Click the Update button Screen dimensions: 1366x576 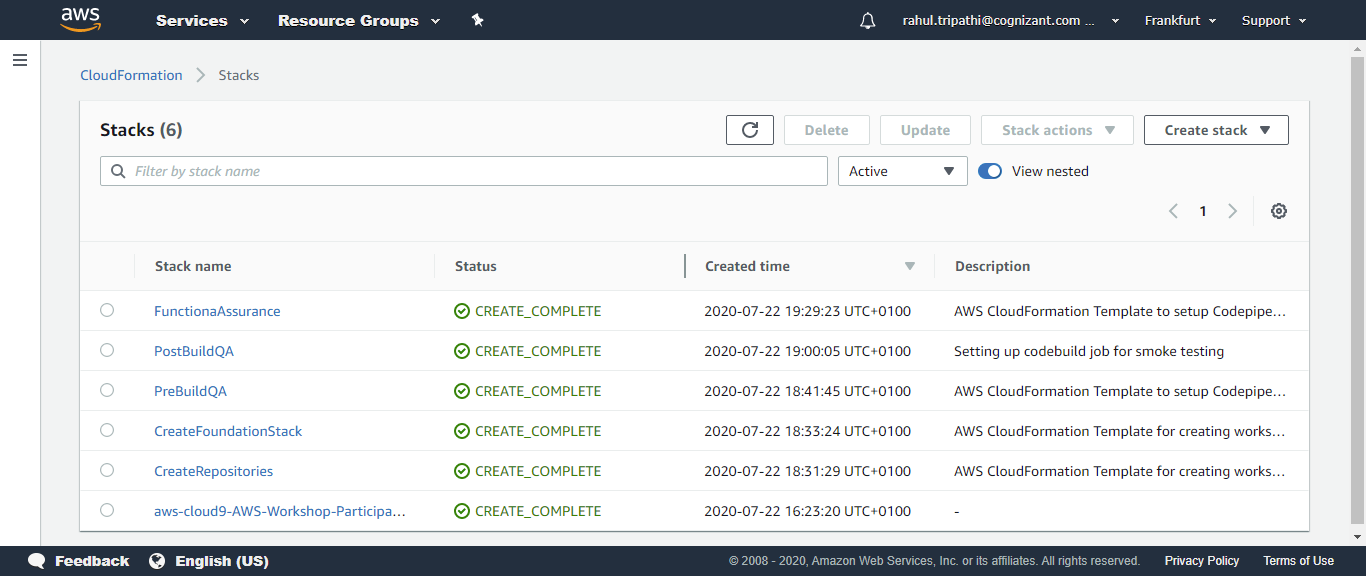925,130
